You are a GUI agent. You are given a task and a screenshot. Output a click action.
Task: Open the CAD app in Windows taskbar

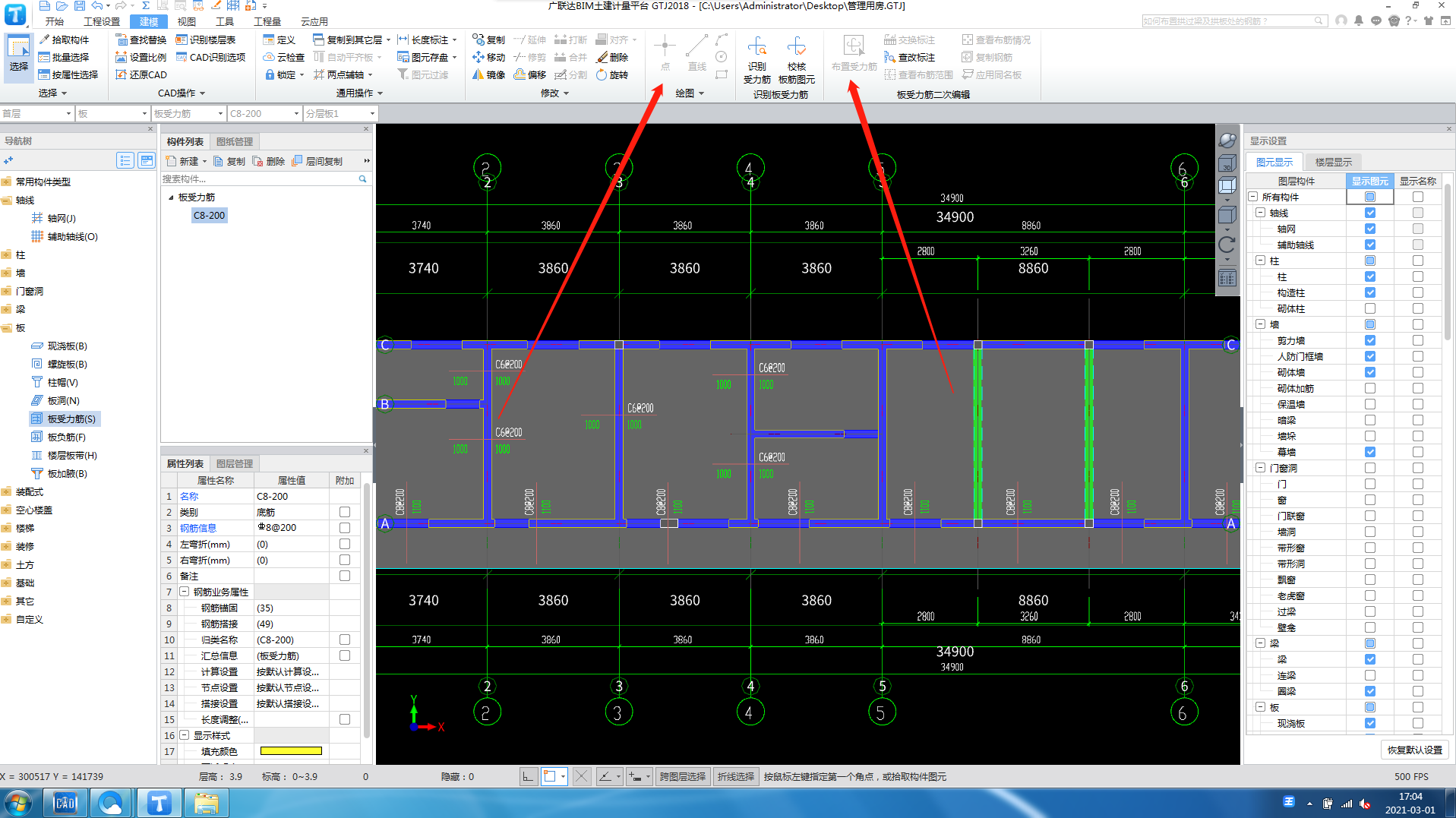pyautogui.click(x=66, y=803)
